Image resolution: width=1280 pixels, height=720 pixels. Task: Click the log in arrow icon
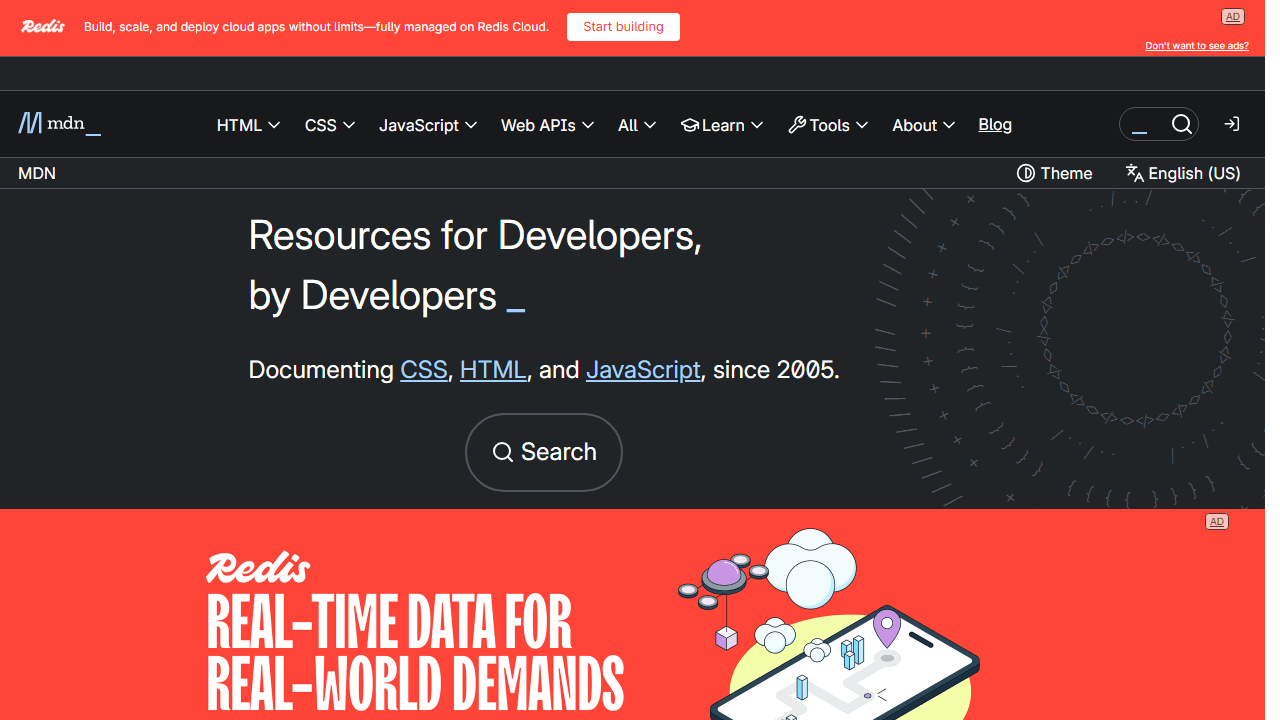point(1232,124)
